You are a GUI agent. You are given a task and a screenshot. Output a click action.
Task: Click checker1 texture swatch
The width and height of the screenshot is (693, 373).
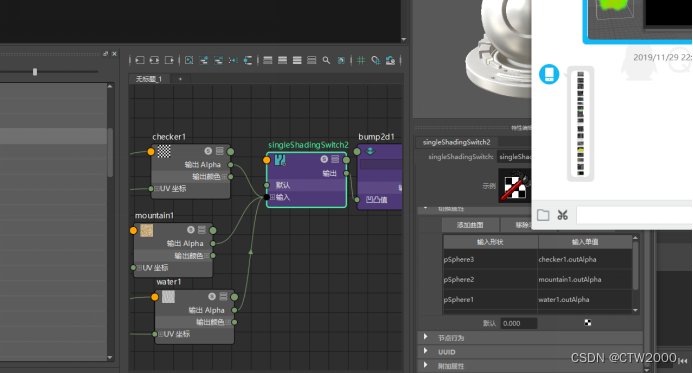tap(164, 151)
